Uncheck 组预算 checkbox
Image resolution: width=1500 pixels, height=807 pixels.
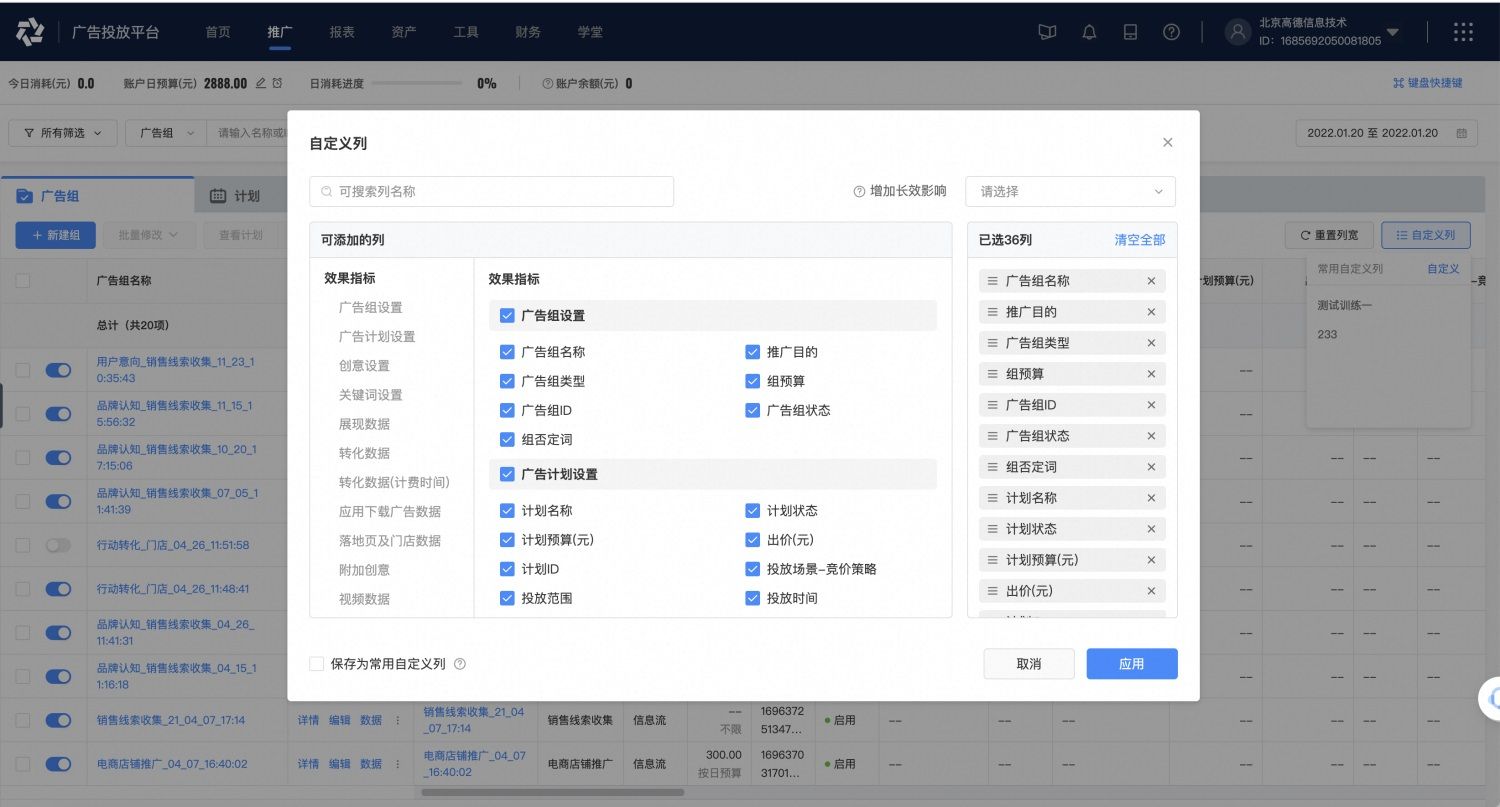click(752, 381)
